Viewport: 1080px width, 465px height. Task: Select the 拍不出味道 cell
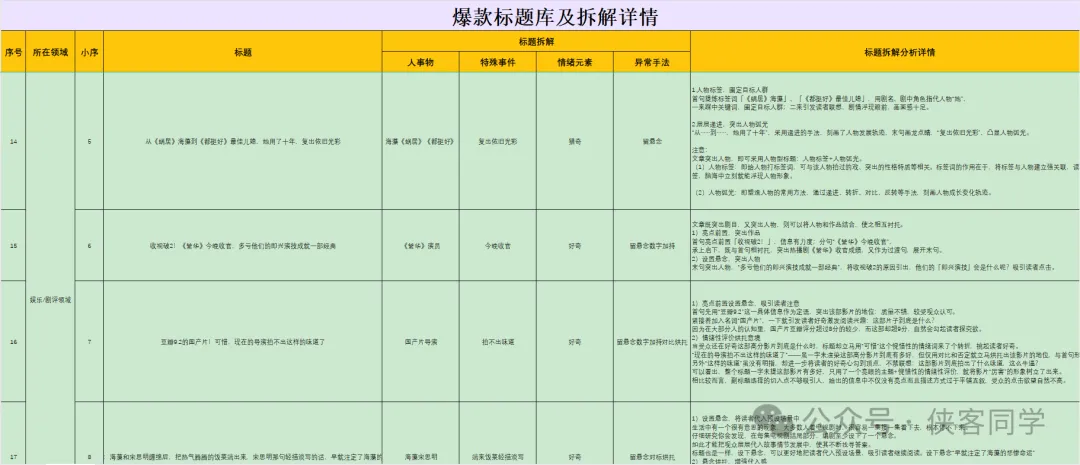pos(497,341)
